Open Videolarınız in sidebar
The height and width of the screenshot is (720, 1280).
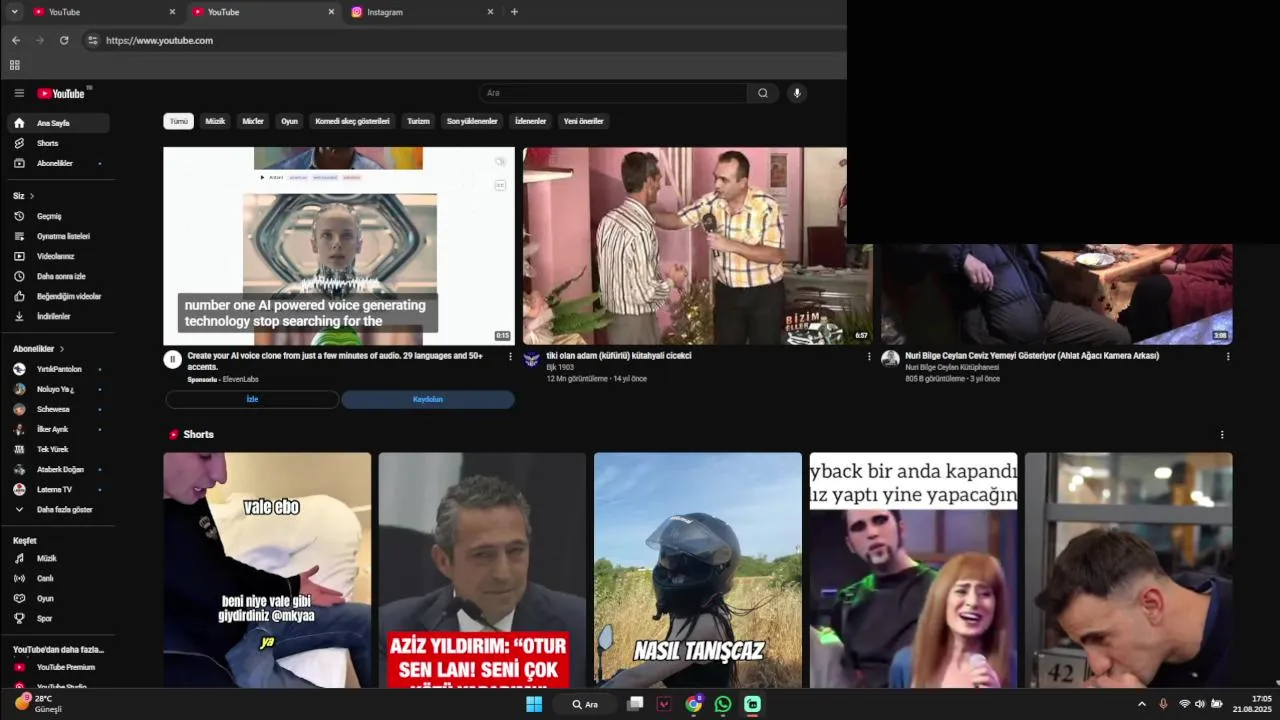coord(58,256)
